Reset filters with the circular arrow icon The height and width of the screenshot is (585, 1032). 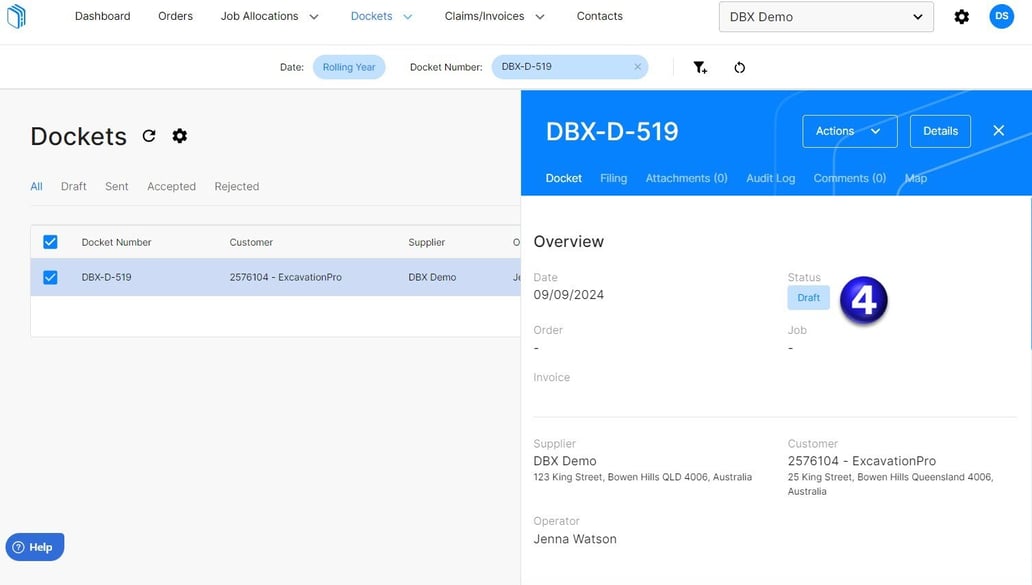click(739, 67)
